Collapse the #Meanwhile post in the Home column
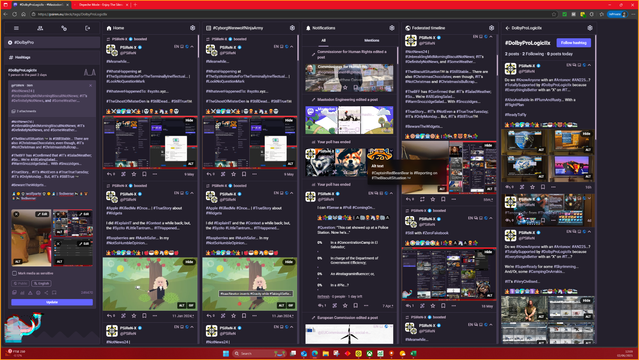The image size is (639, 360). (192, 46)
